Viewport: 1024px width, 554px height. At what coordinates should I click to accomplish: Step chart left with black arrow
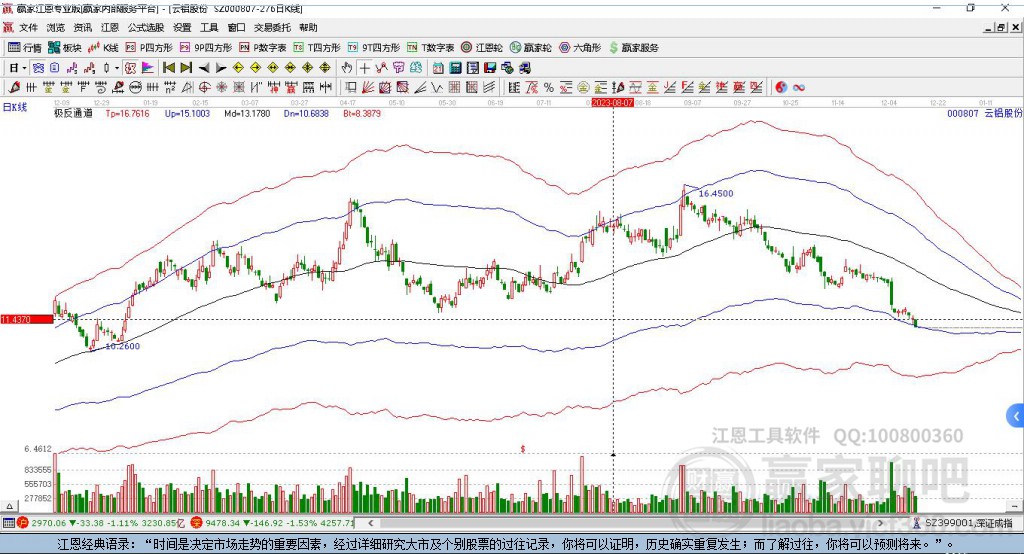tap(204, 68)
